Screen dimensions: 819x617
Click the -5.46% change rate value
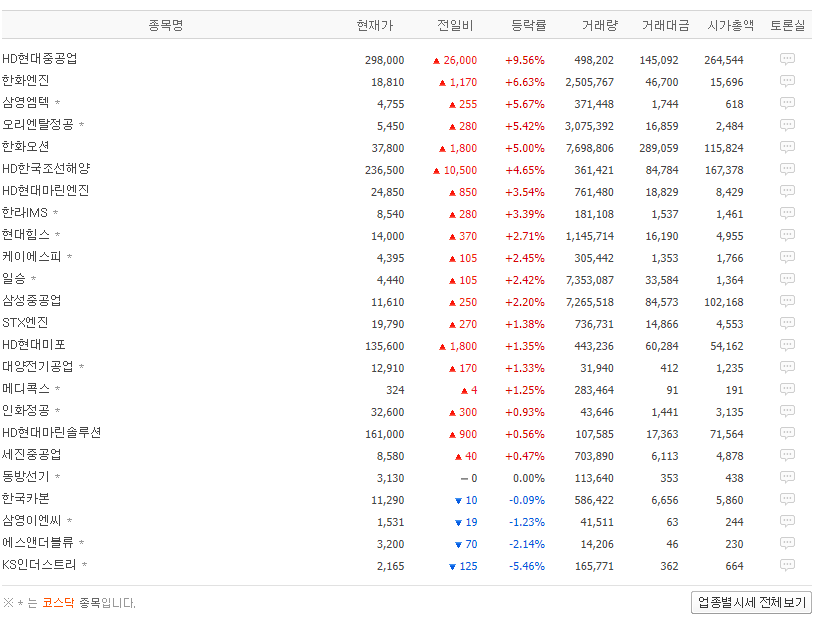click(x=527, y=566)
